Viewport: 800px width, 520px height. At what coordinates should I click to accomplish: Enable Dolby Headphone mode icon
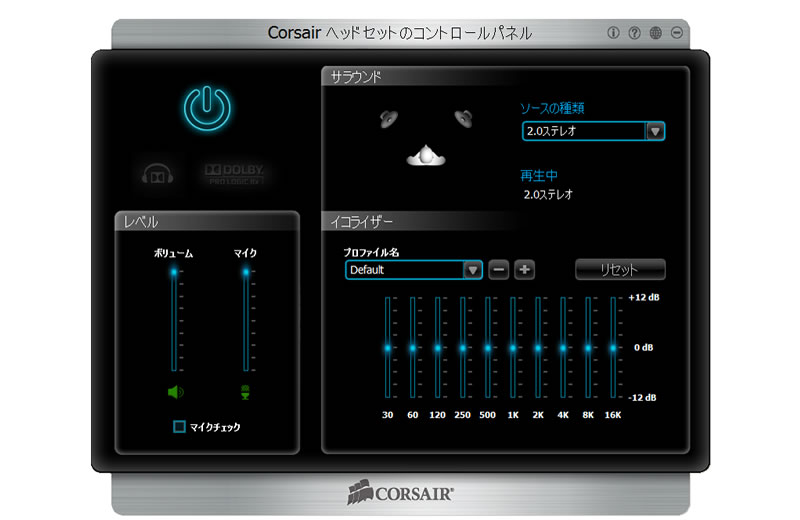158,174
